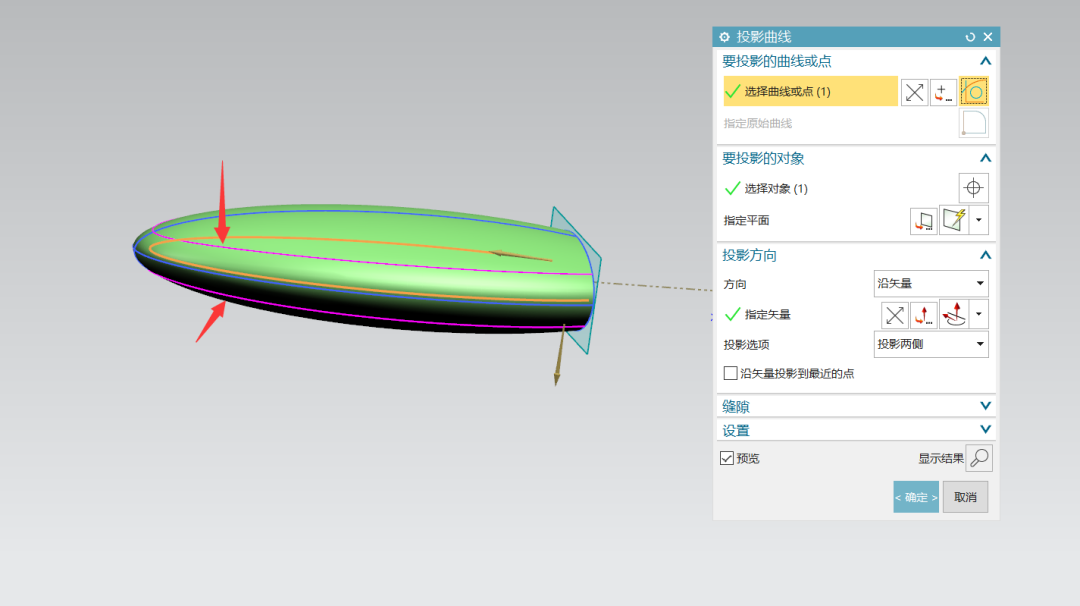This screenshot has width=1080, height=606.
Task: Open the 方向 dropdown showing 沿矢量
Action: (x=931, y=283)
